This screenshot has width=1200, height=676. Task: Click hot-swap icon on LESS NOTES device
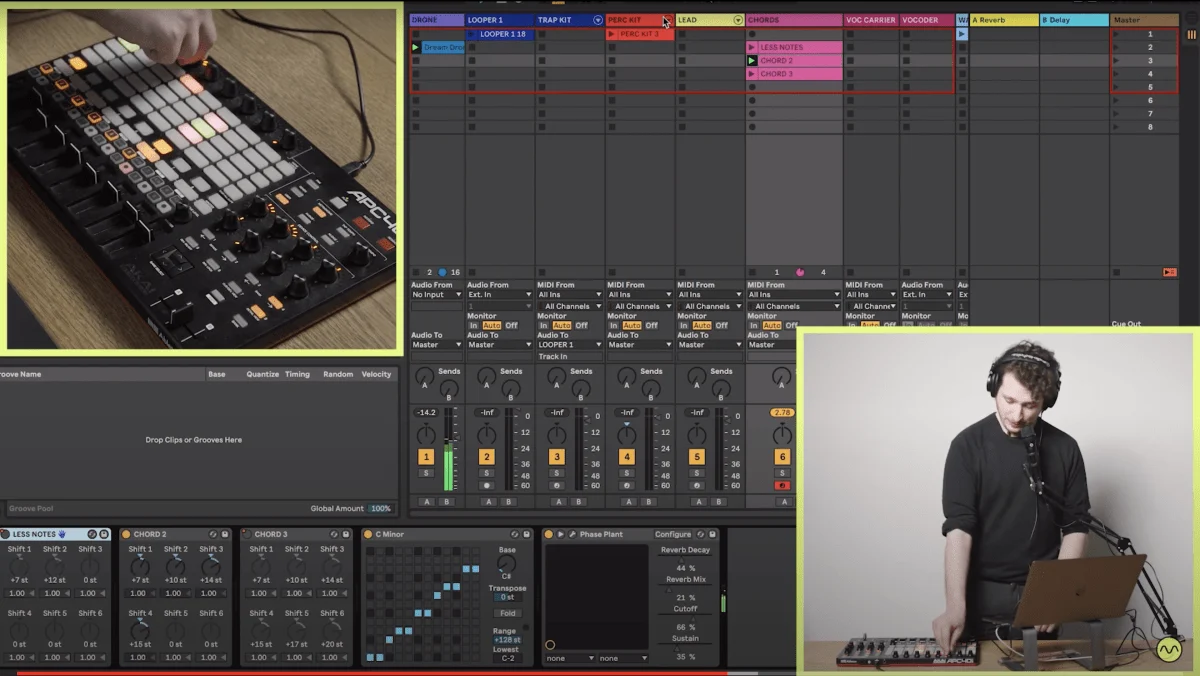(93, 534)
